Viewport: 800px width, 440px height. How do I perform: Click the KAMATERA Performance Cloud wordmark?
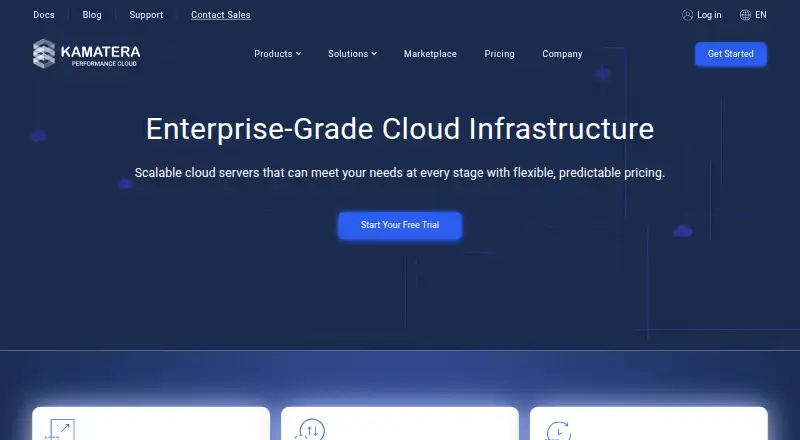pyautogui.click(x=100, y=55)
